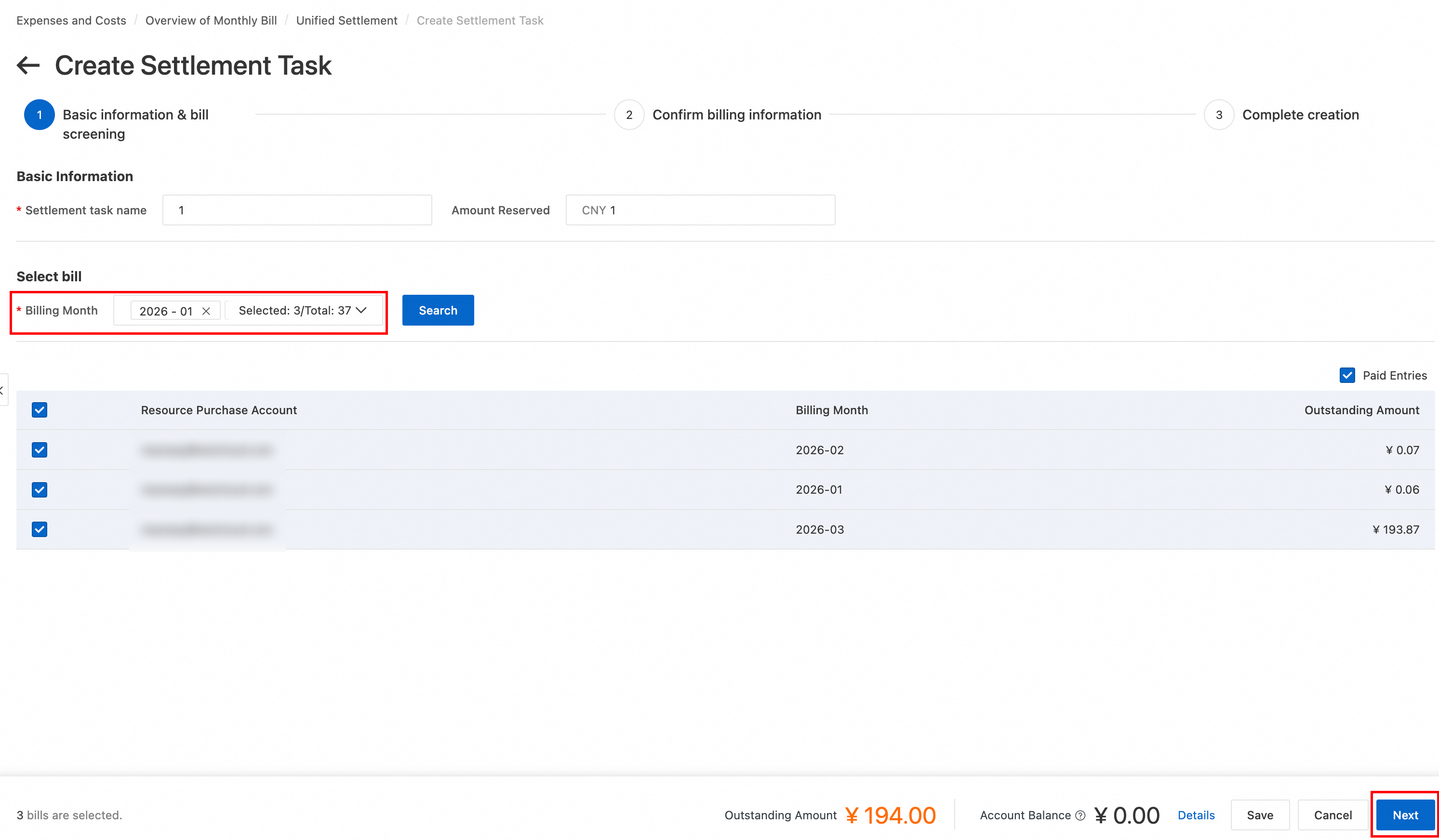This screenshot has width=1439, height=840.
Task: Open the Selected: 3/Total: 37 dropdown
Action: tap(303, 311)
